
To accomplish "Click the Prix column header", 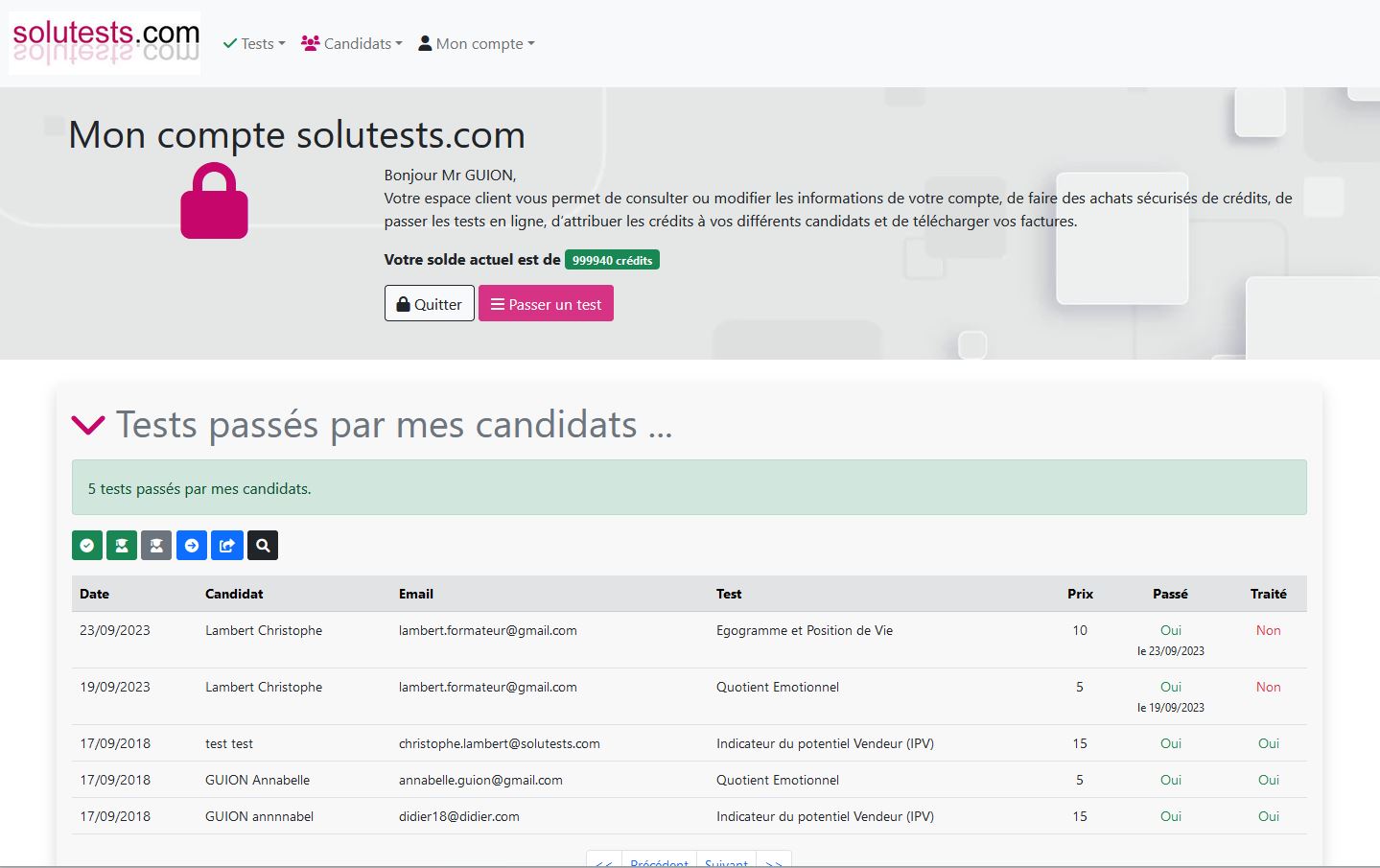I will pyautogui.click(x=1080, y=594).
